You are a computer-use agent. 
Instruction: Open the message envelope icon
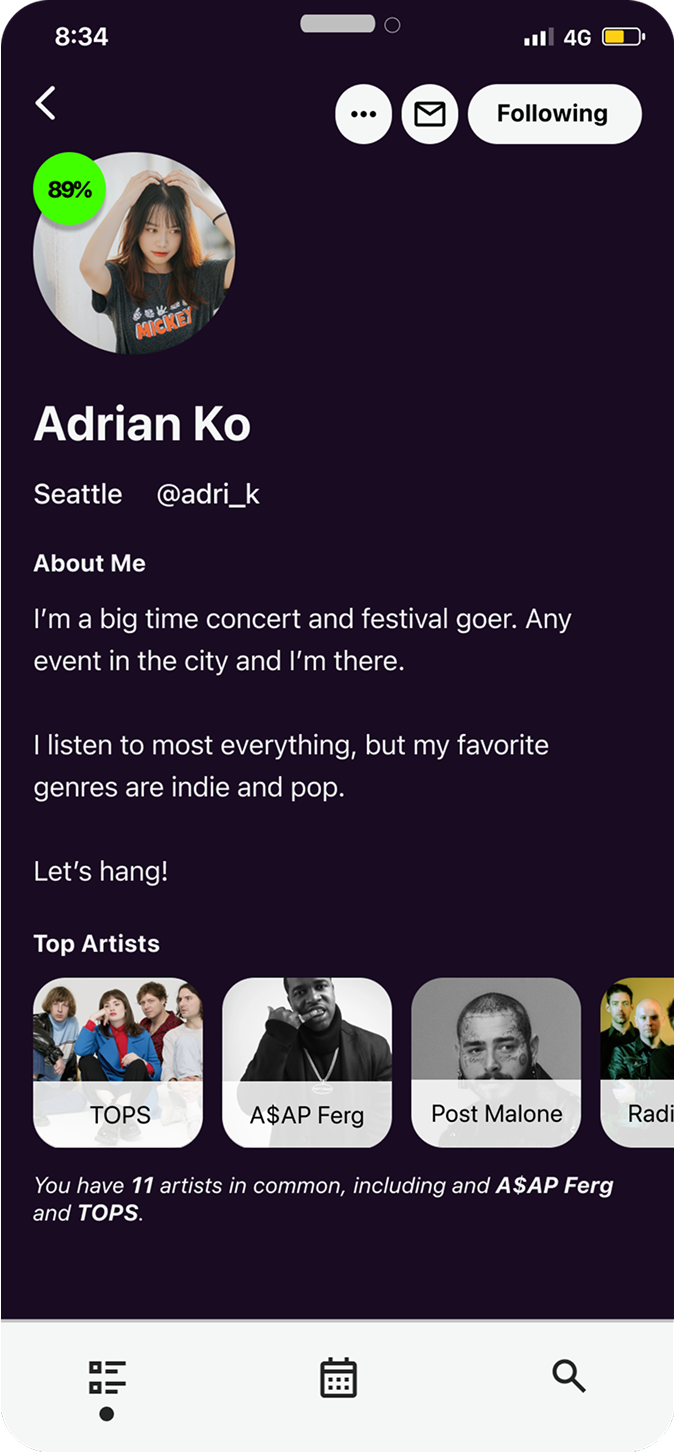[x=429, y=114]
